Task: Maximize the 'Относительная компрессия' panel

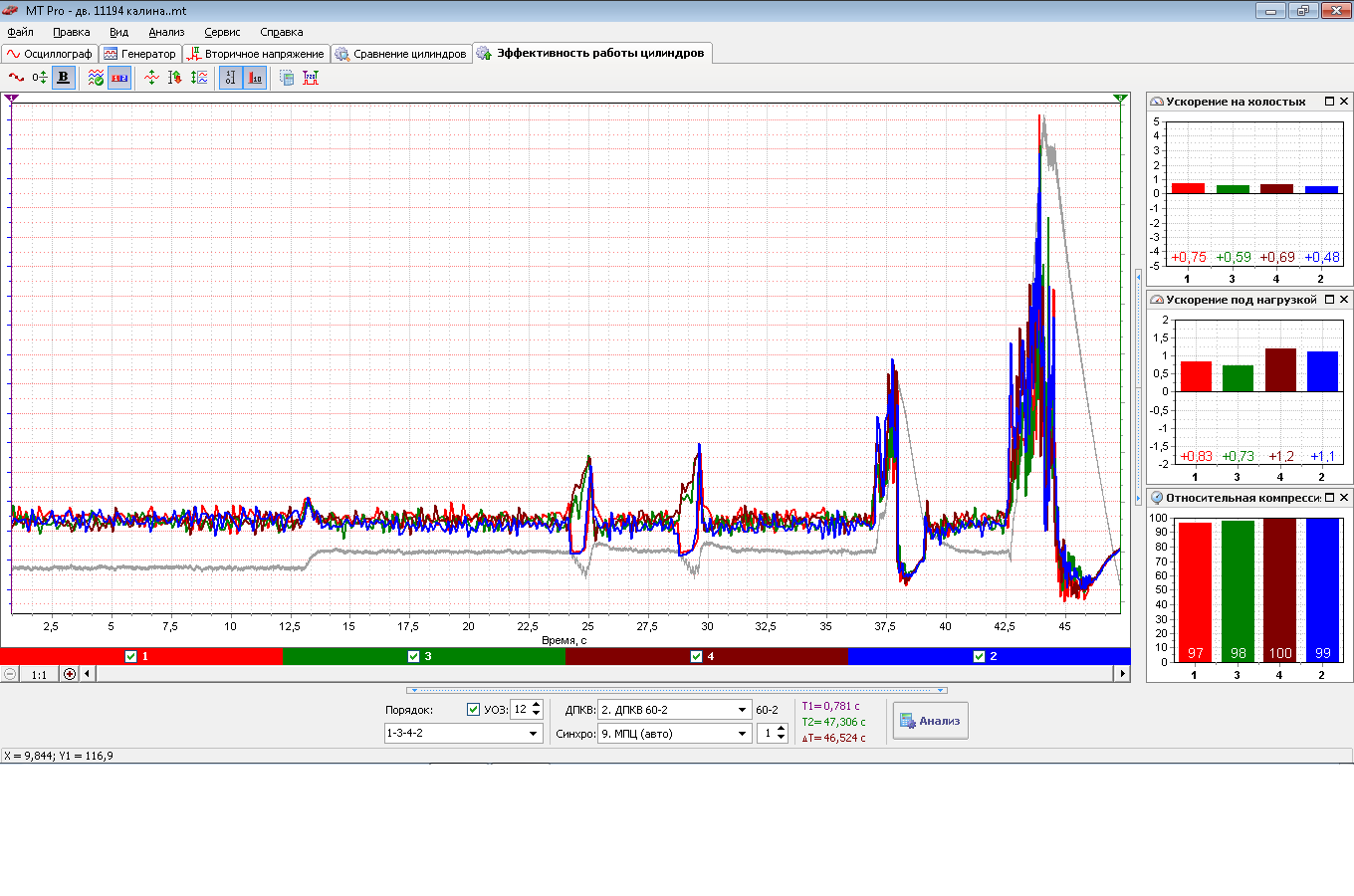Action: coord(1329,498)
